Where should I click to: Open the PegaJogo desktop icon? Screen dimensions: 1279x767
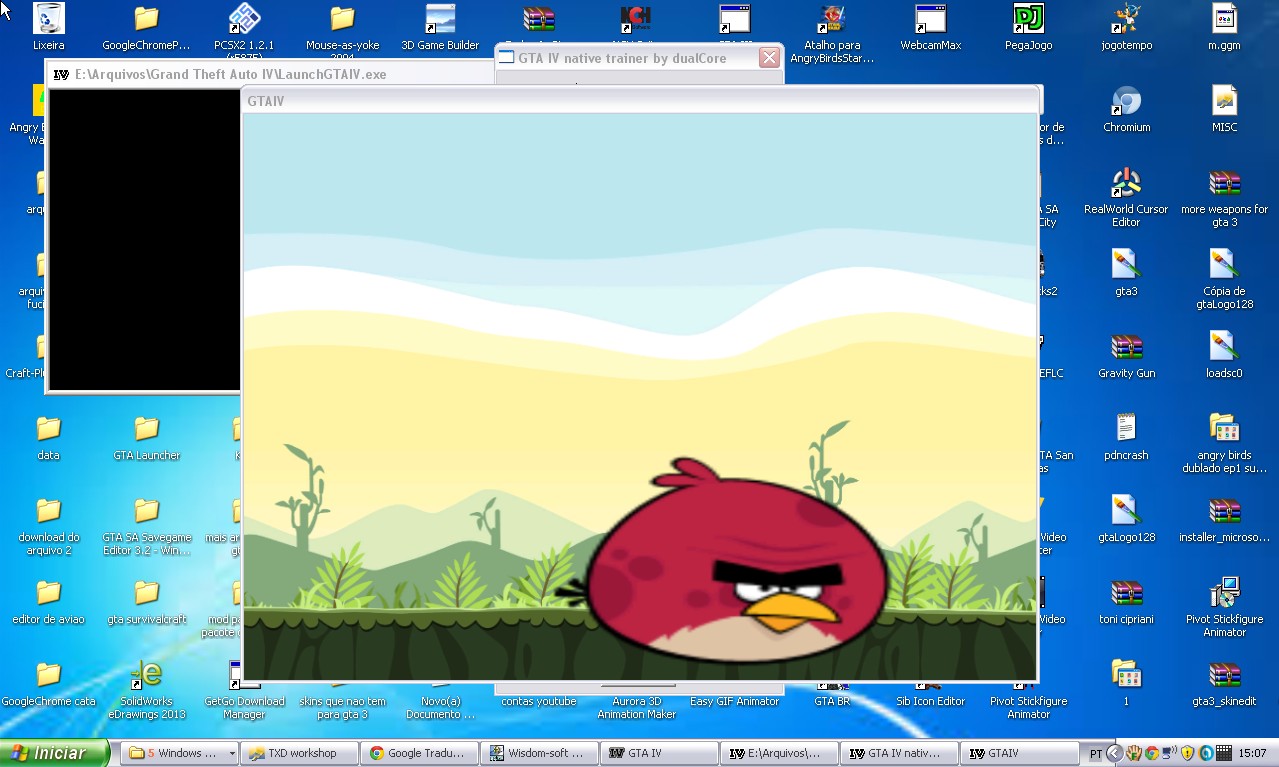[1028, 19]
